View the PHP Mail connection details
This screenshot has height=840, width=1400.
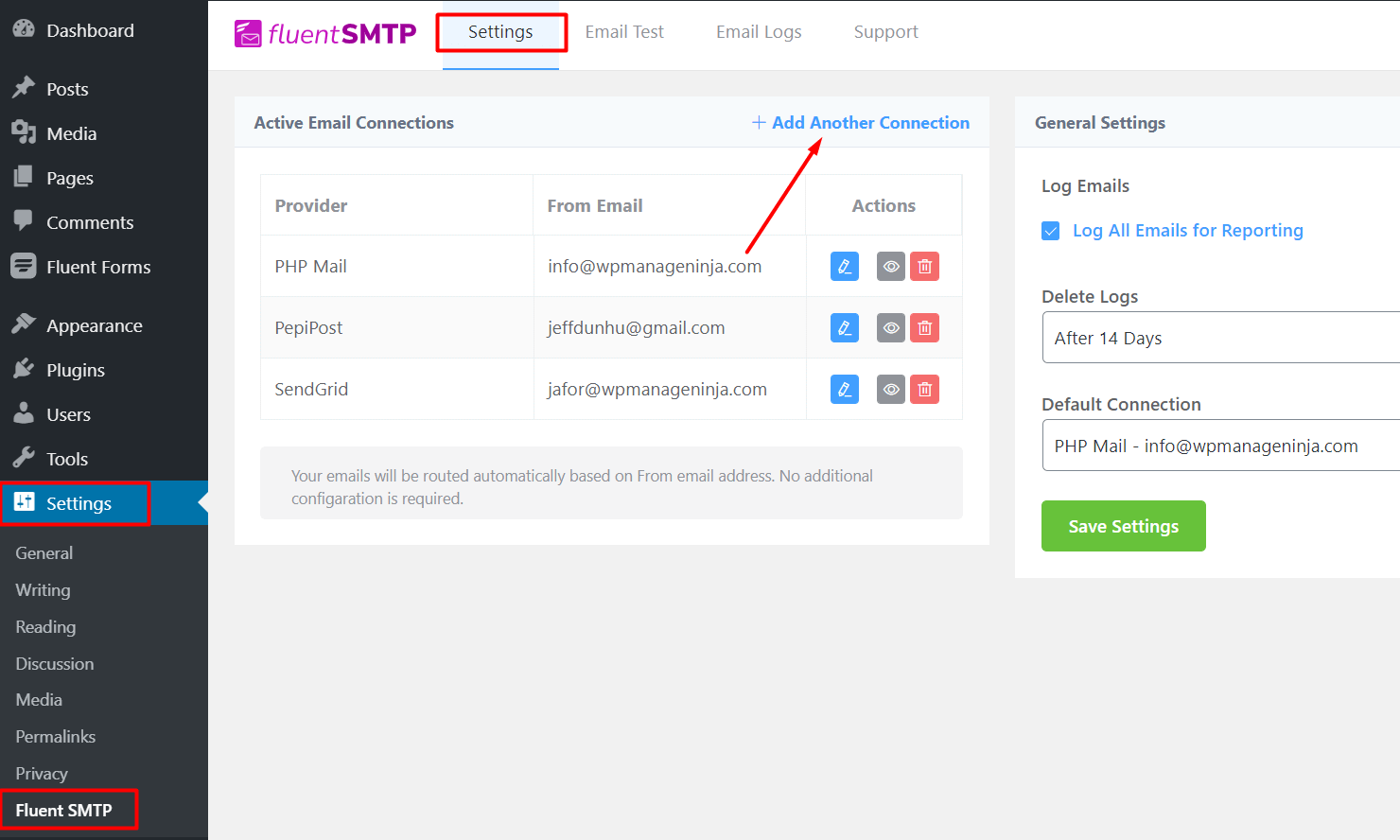[891, 267]
